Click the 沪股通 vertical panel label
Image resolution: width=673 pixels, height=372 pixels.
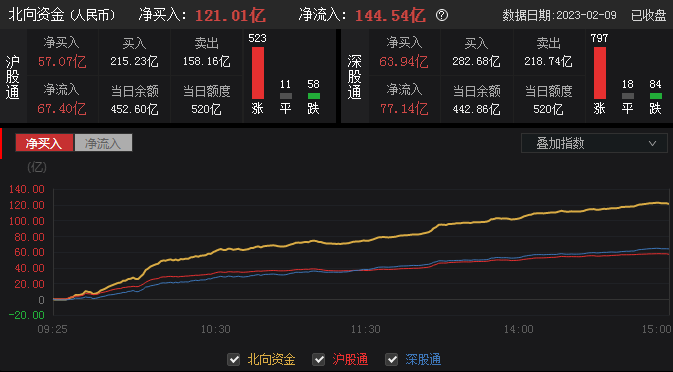point(12,77)
